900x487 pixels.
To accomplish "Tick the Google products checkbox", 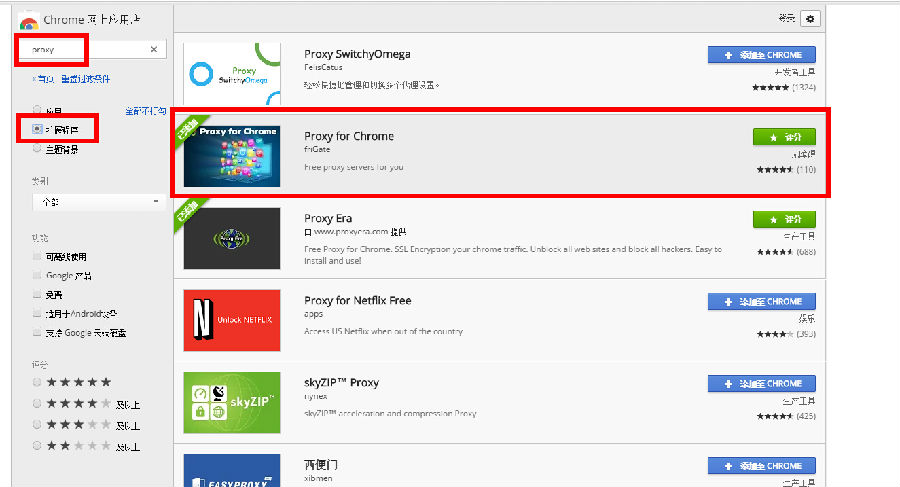I will point(37,275).
